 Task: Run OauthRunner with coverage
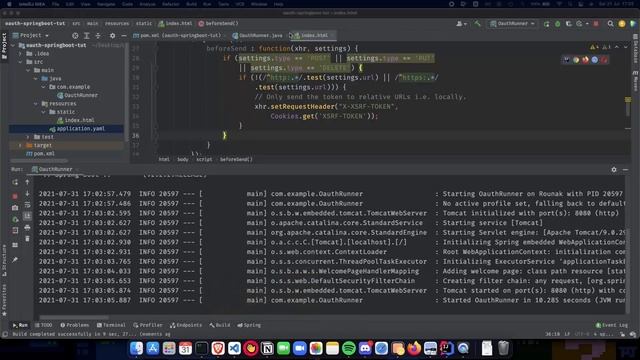[x=569, y=24]
